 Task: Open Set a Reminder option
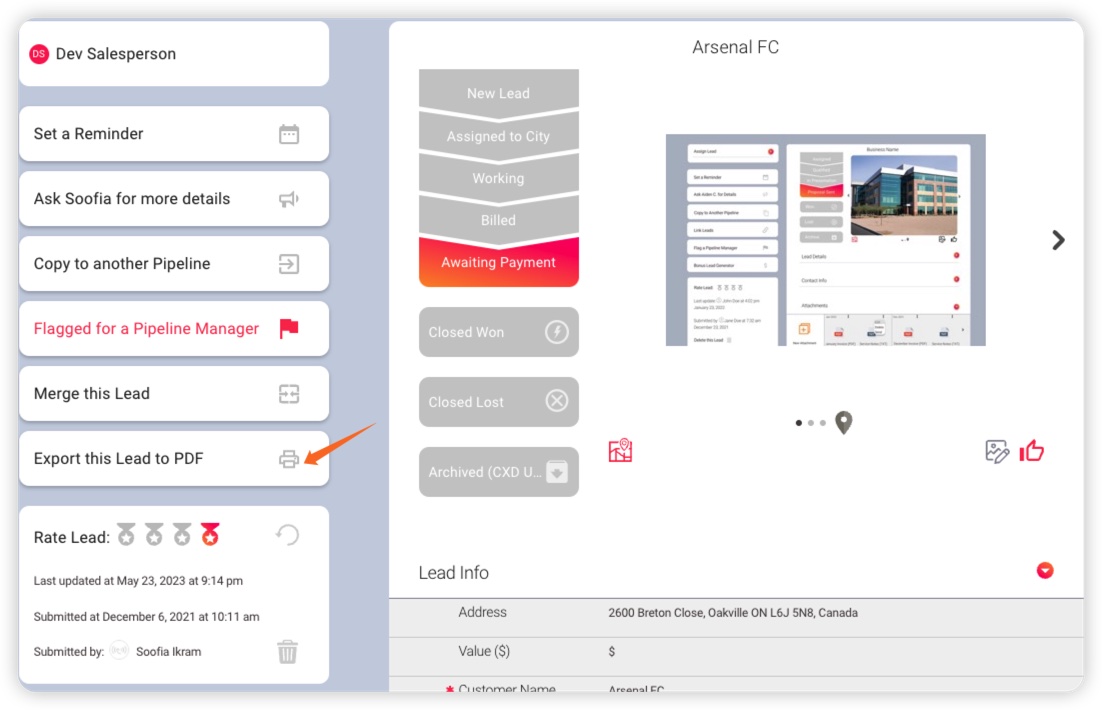point(174,134)
